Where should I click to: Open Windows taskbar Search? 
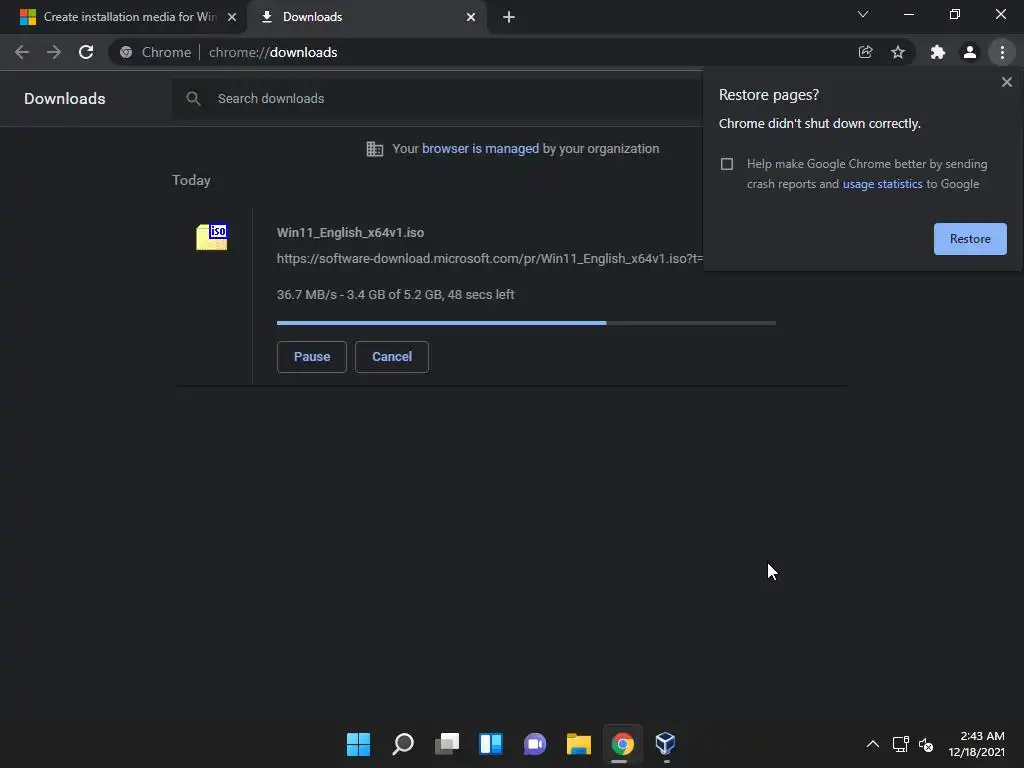pyautogui.click(x=403, y=744)
